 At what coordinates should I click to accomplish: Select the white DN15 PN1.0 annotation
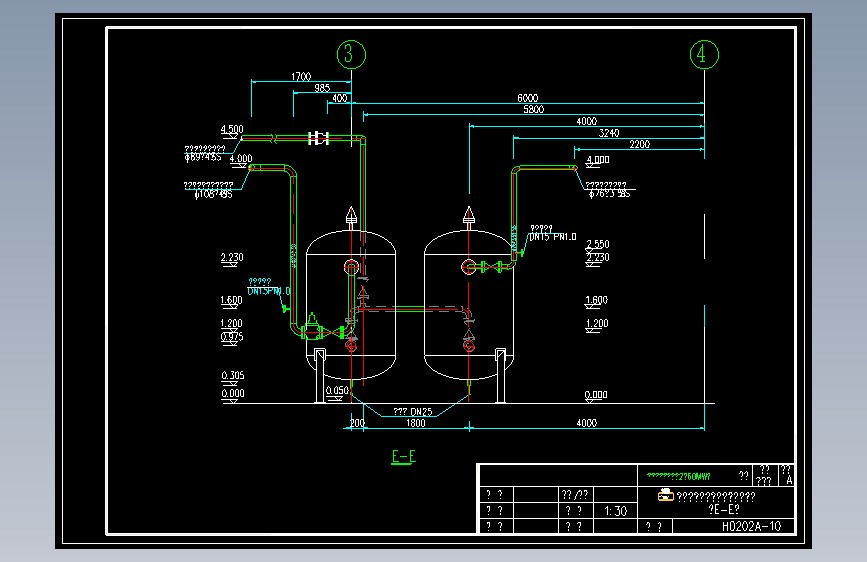[552, 237]
